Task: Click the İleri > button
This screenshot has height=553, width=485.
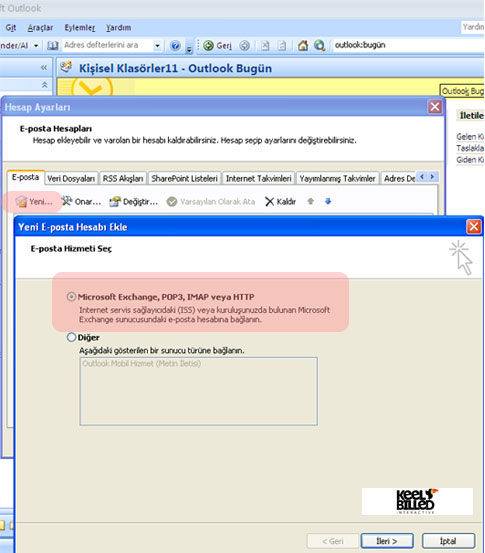Action: pos(387,541)
